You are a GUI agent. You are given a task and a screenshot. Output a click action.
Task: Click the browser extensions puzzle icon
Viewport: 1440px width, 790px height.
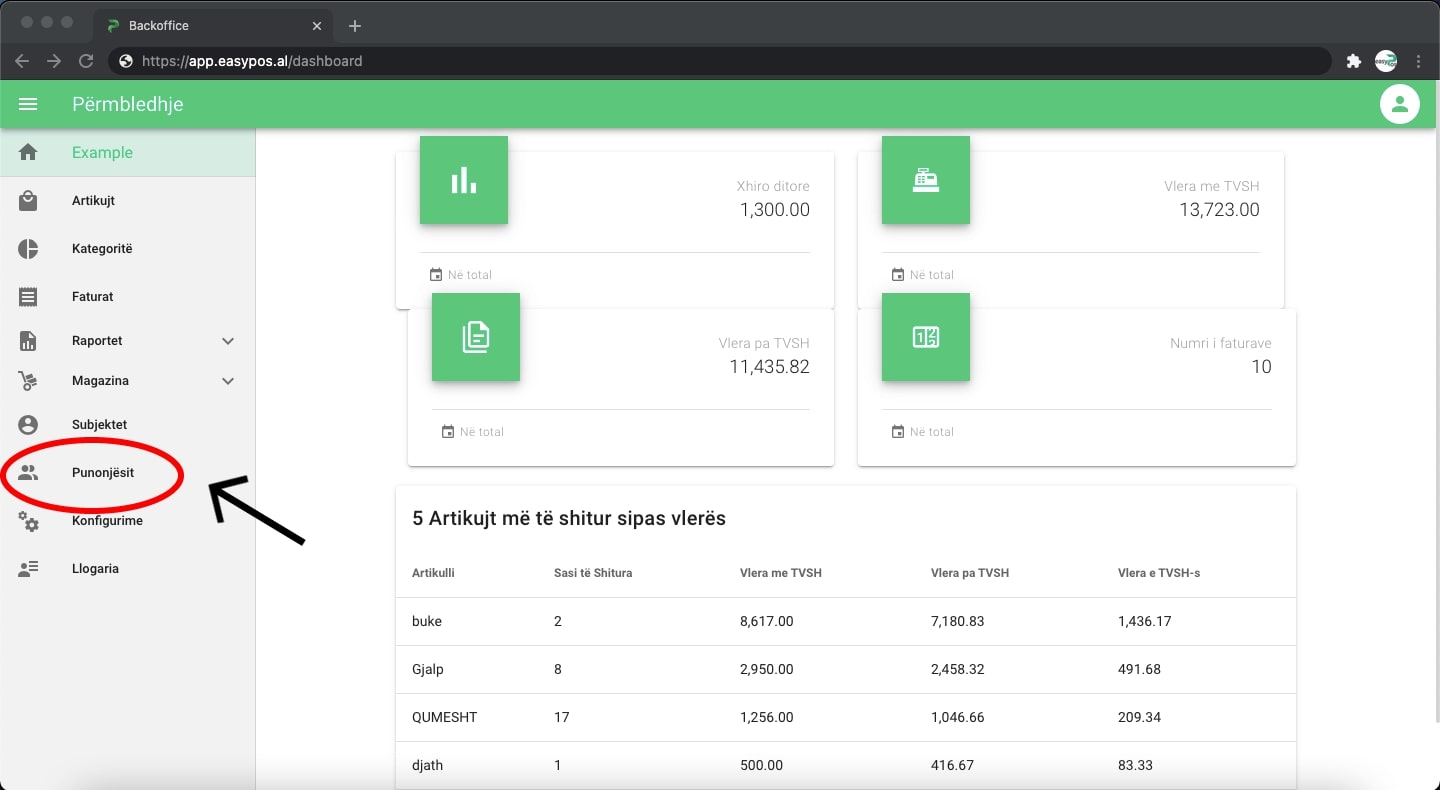pos(1353,61)
